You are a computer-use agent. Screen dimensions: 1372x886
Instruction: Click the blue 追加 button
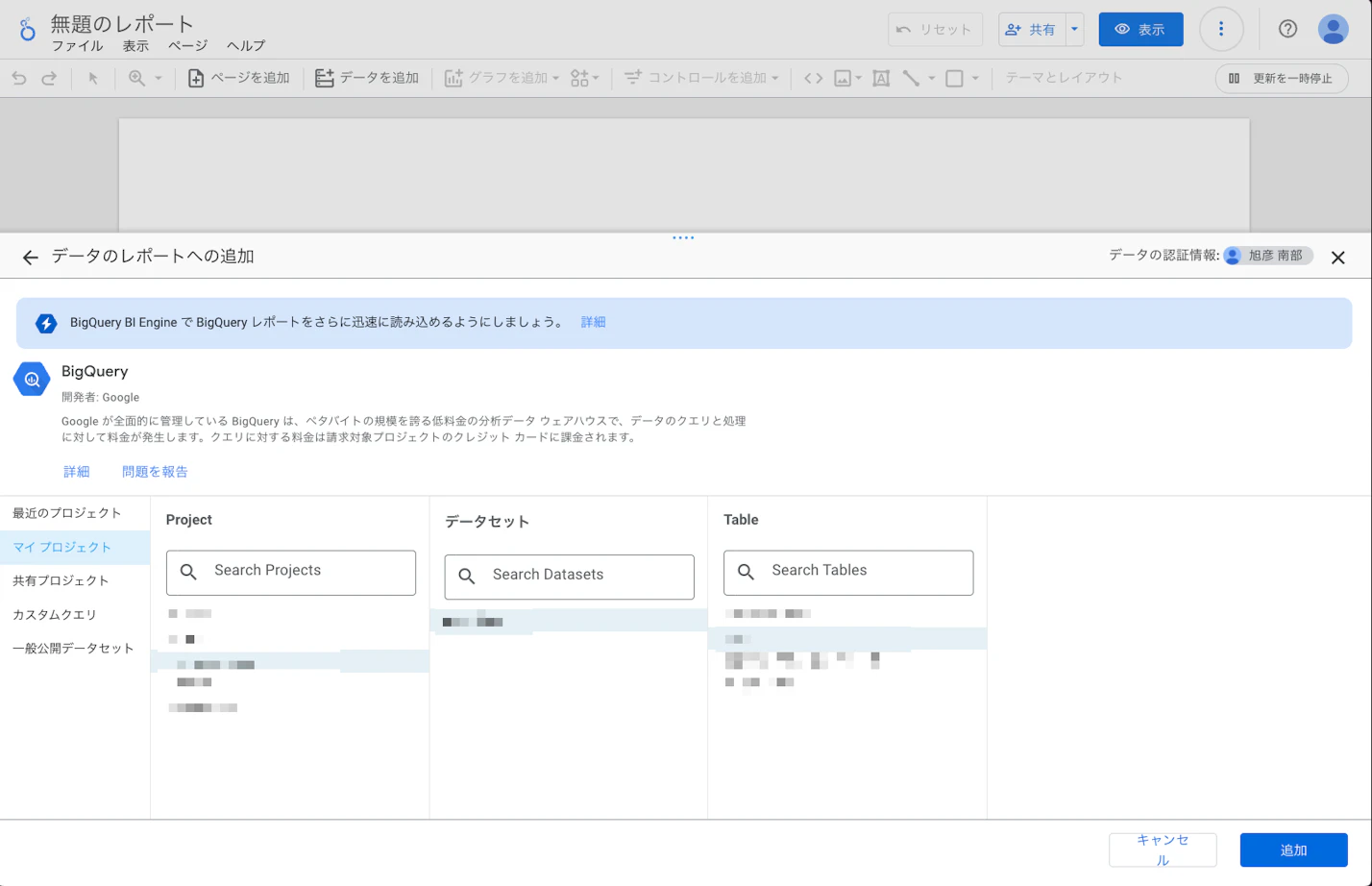tap(1293, 850)
